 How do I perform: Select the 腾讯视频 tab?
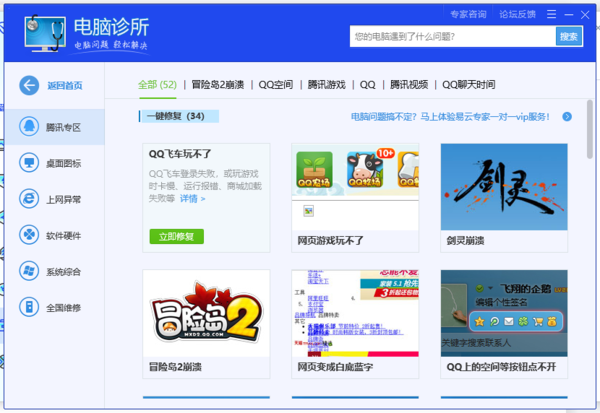[410, 85]
